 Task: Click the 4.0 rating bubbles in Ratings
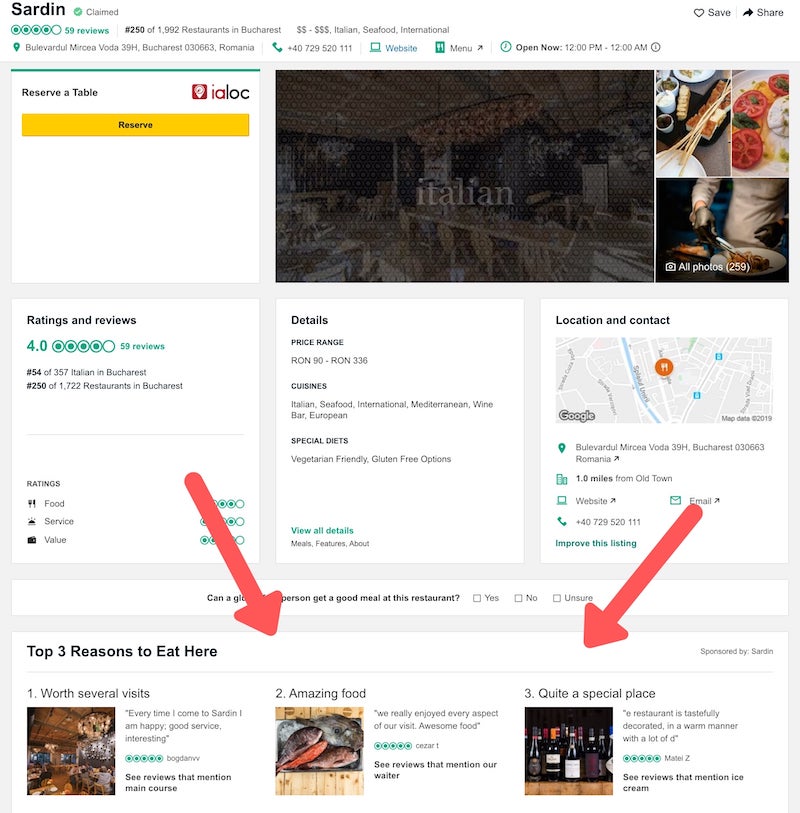(83, 346)
